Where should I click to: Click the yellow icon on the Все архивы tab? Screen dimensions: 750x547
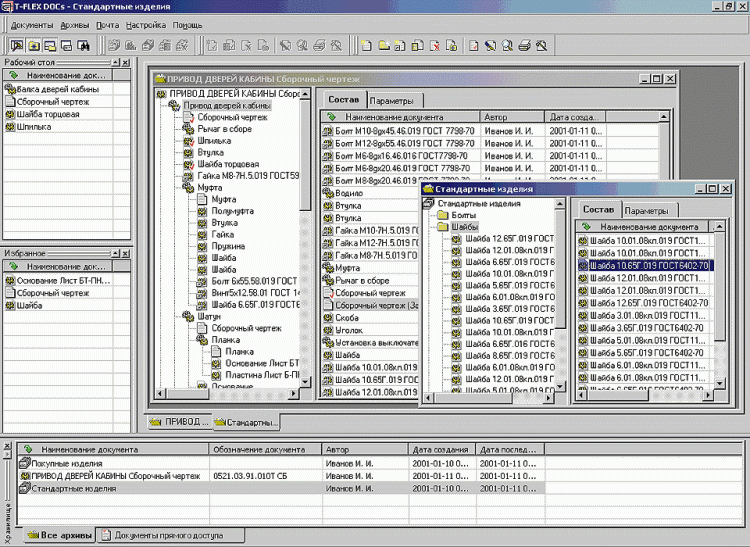(33, 535)
